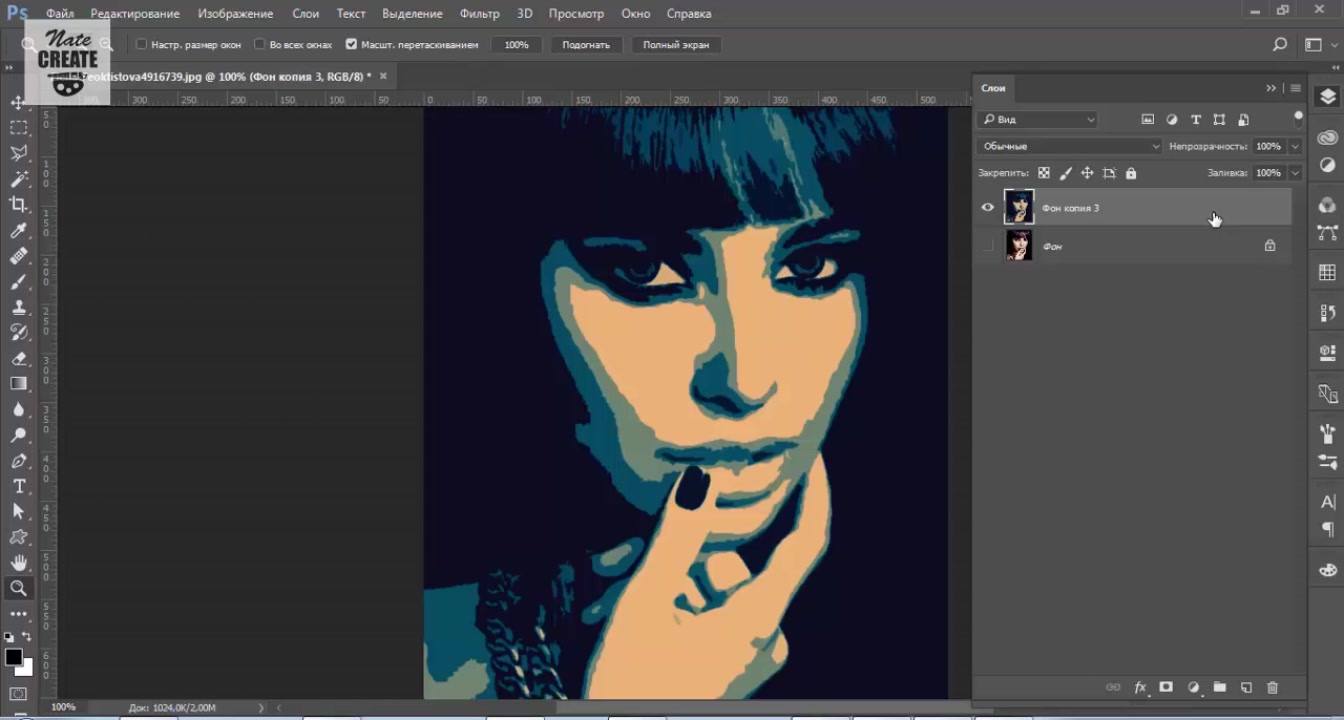1344x720 pixels.
Task: Create new adjustment layer icon
Action: (x=1193, y=688)
